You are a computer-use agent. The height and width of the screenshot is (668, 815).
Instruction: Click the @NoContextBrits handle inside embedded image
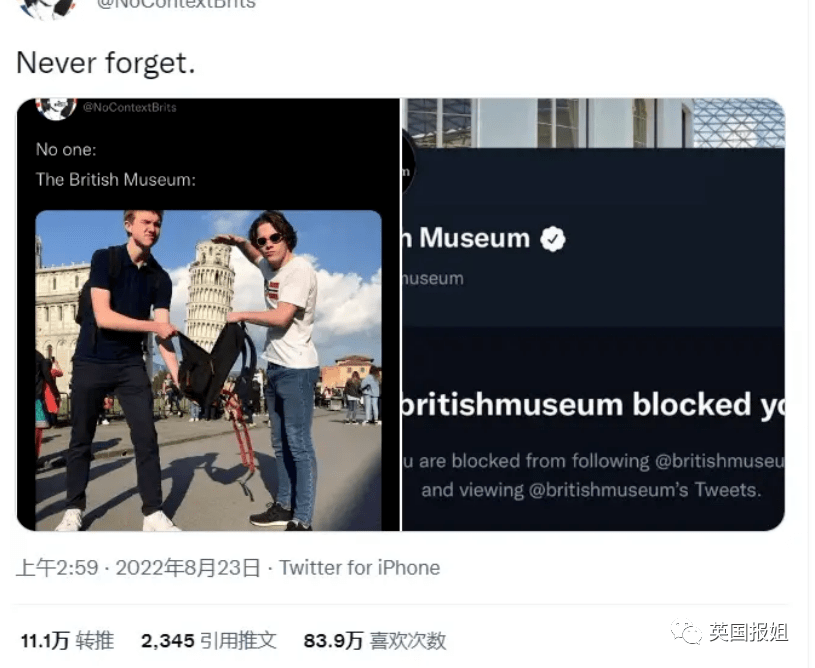point(130,108)
